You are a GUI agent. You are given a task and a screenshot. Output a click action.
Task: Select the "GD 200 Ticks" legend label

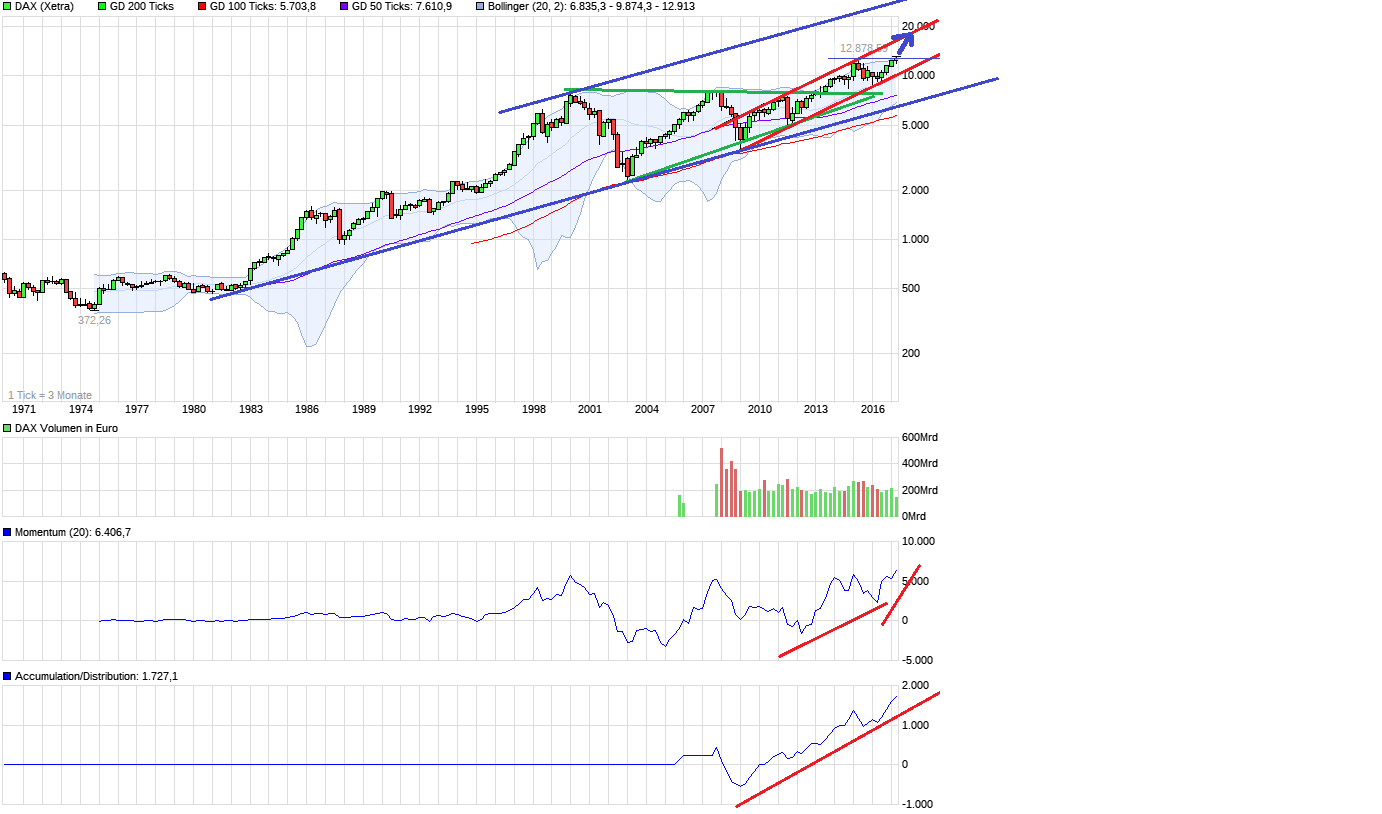(141, 6)
